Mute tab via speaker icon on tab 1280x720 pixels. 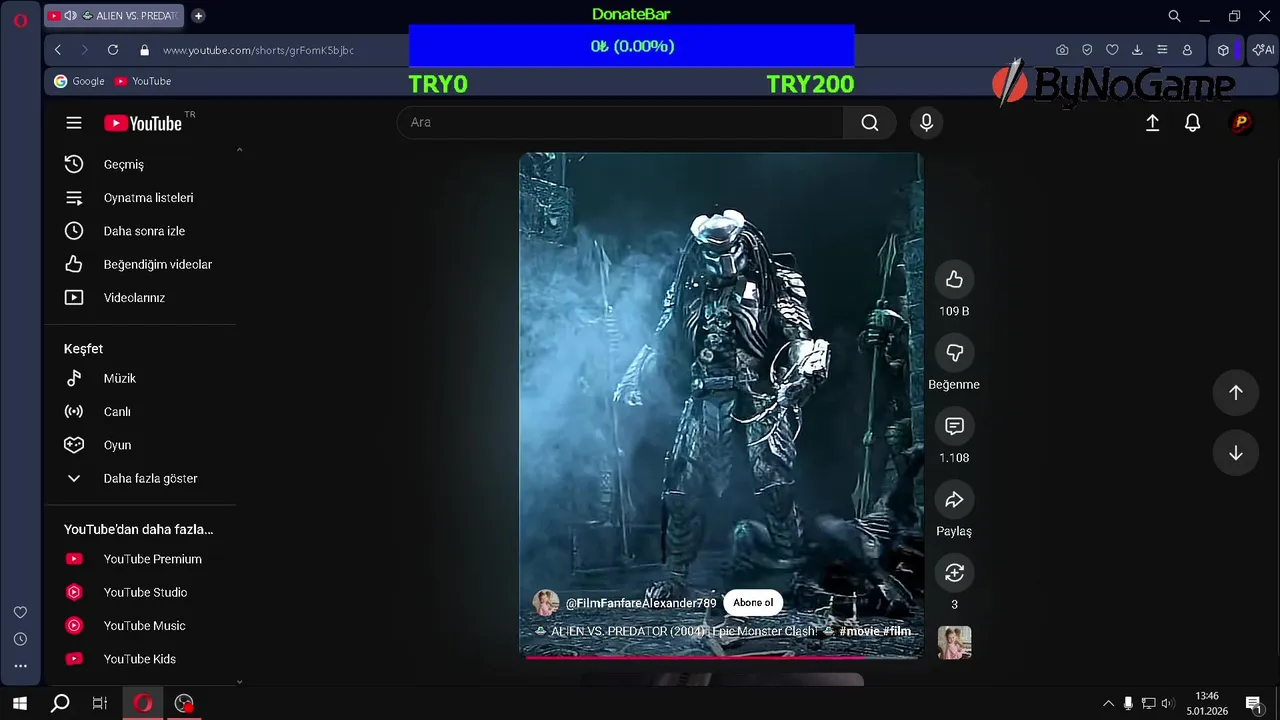pos(70,16)
